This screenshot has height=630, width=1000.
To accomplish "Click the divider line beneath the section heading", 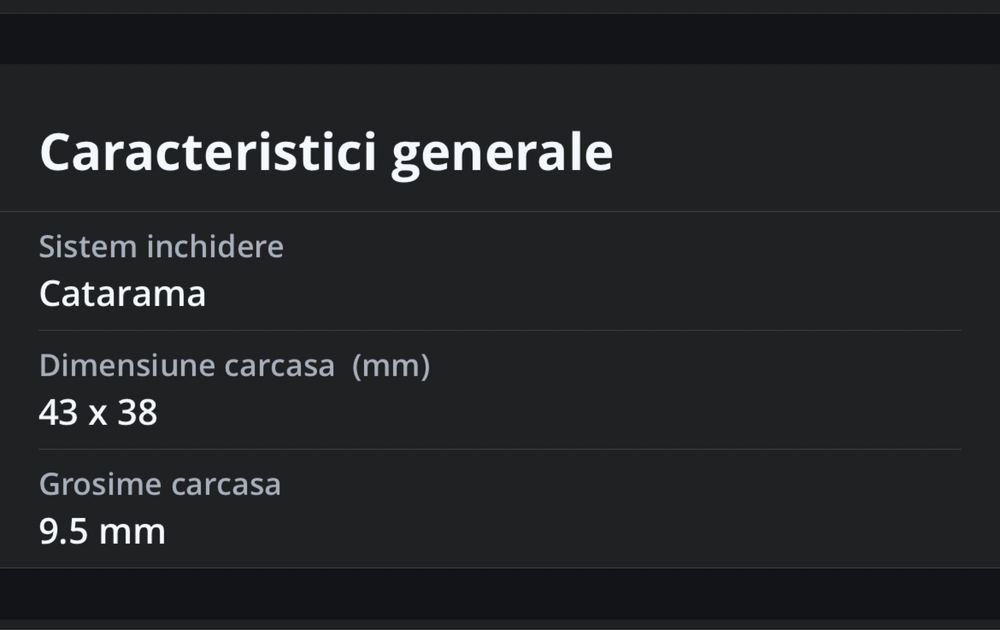I will [500, 211].
